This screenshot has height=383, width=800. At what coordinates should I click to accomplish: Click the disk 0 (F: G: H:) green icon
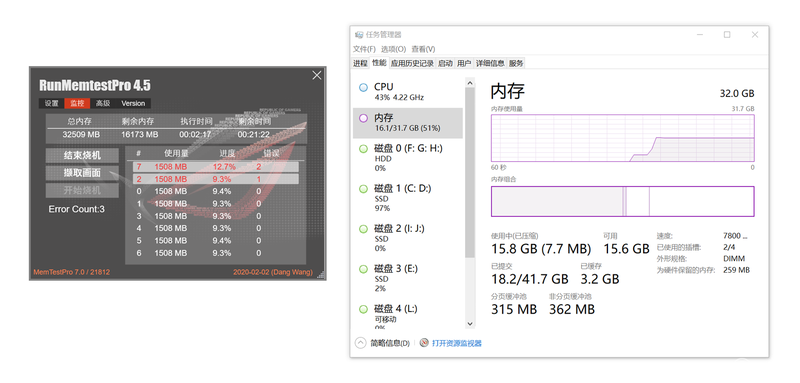point(363,149)
